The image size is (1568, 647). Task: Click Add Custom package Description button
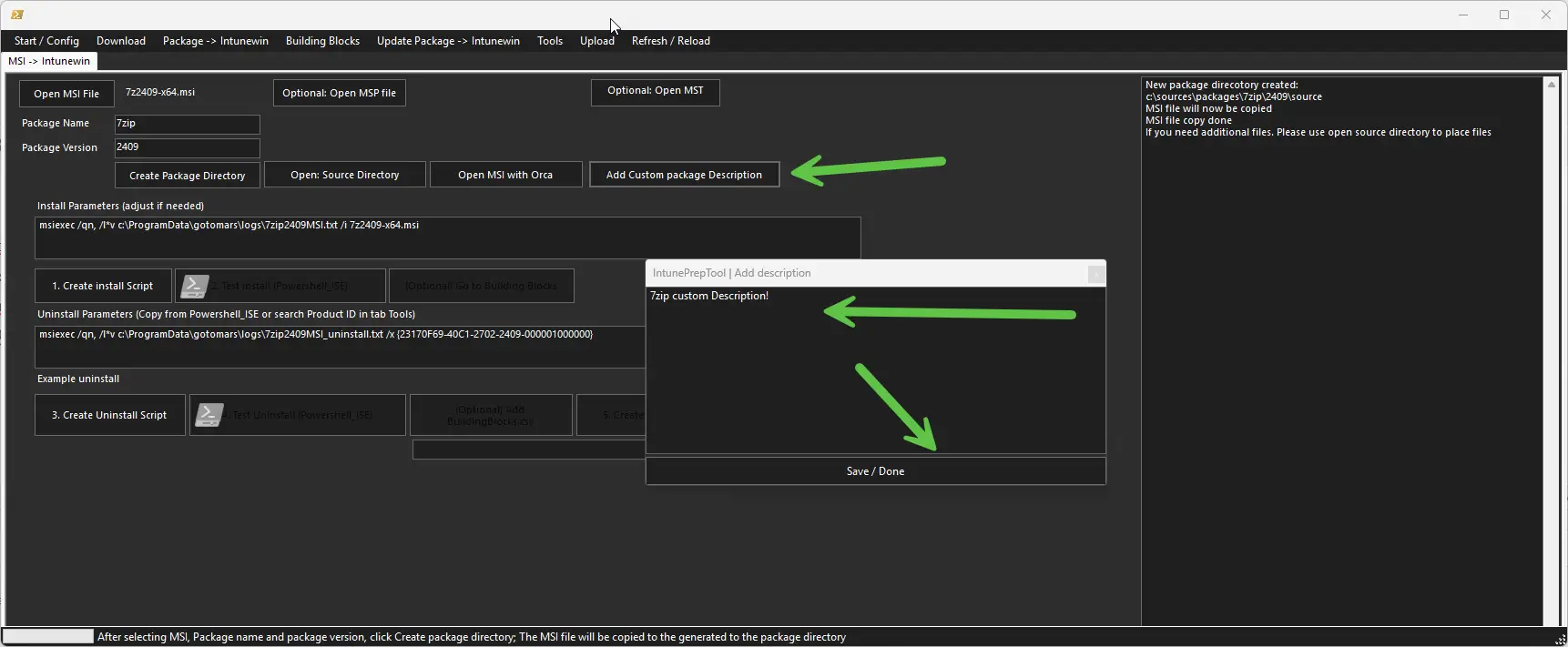coord(684,175)
